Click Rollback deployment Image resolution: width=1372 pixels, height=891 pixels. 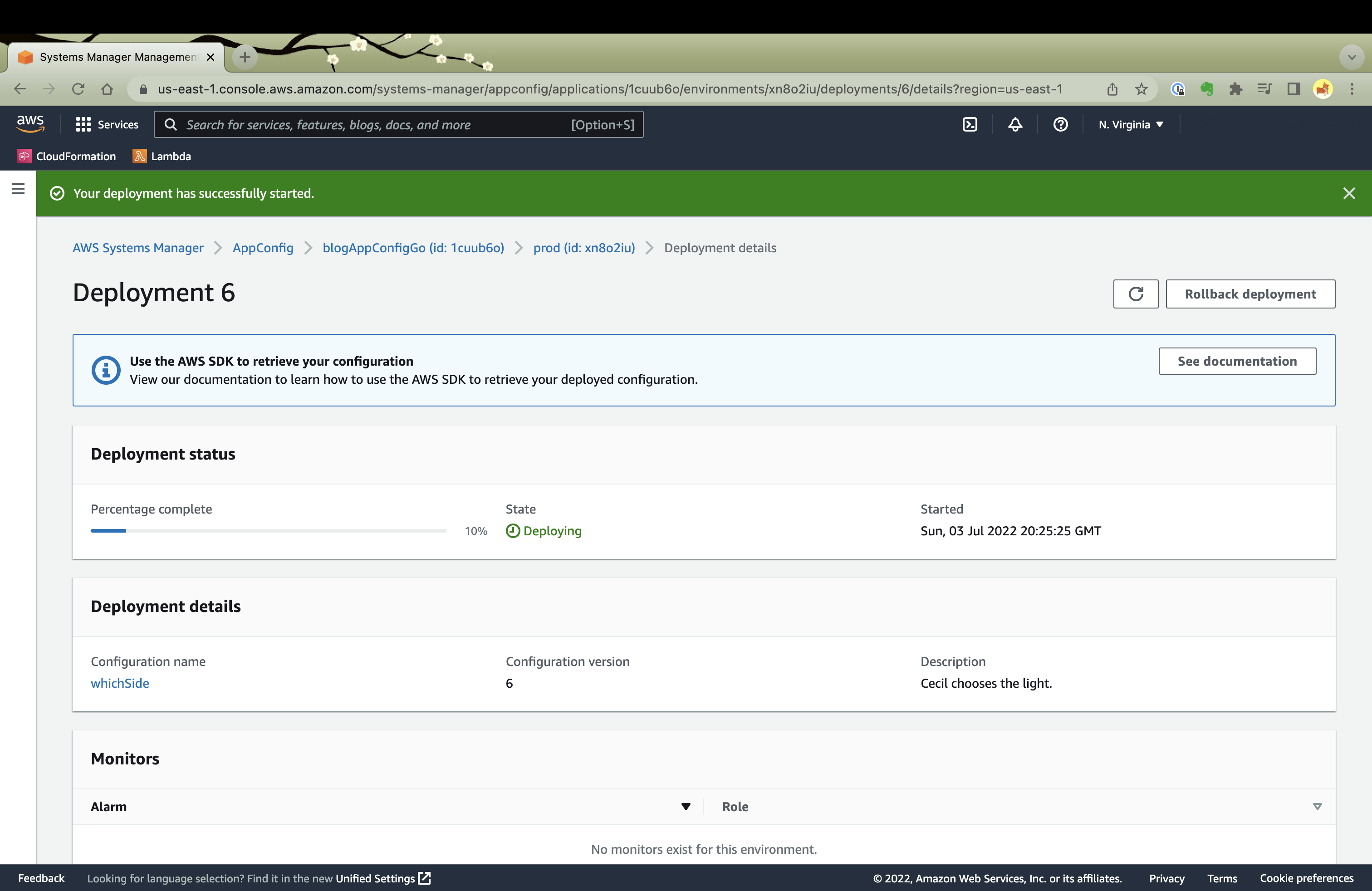(1250, 294)
